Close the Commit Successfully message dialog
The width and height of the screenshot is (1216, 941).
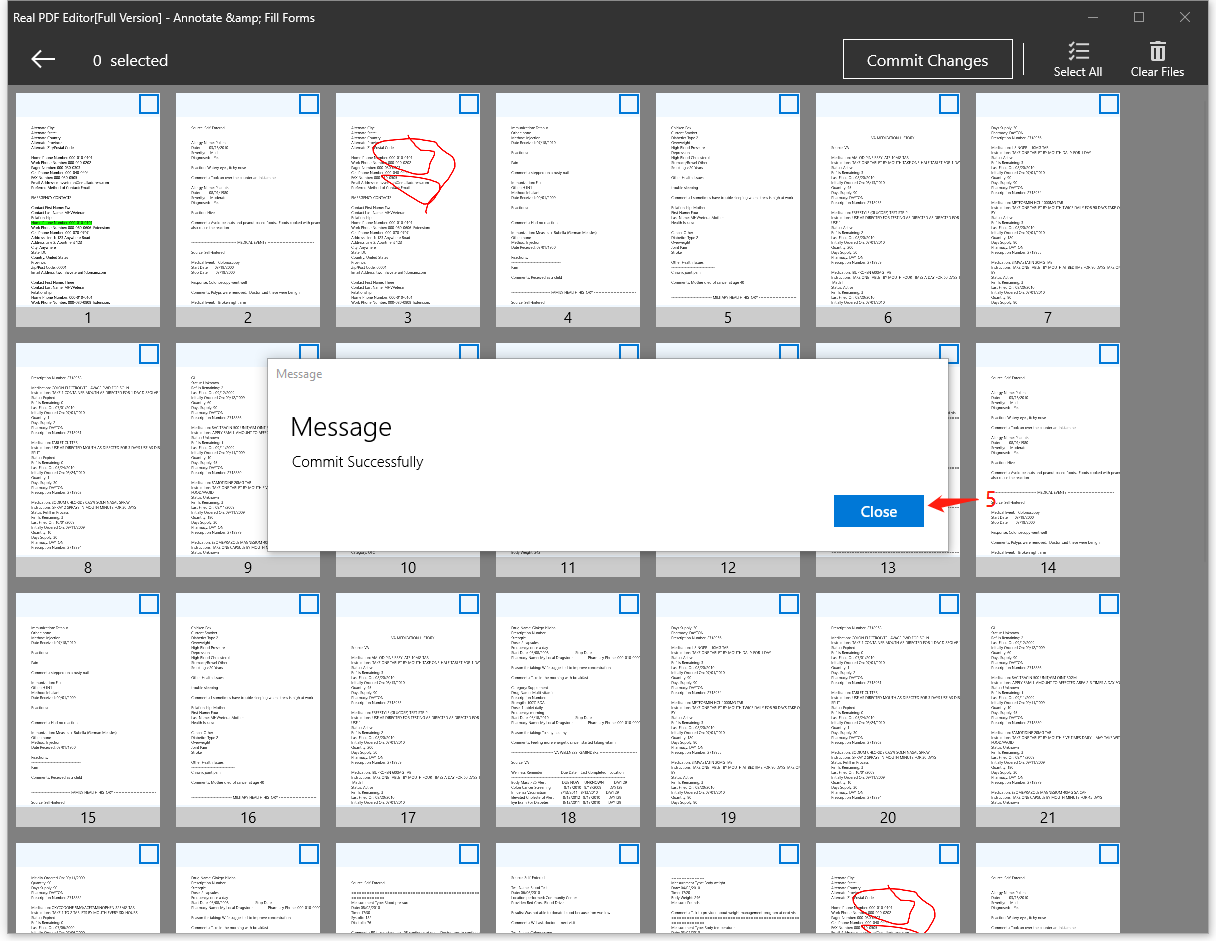tap(878, 510)
